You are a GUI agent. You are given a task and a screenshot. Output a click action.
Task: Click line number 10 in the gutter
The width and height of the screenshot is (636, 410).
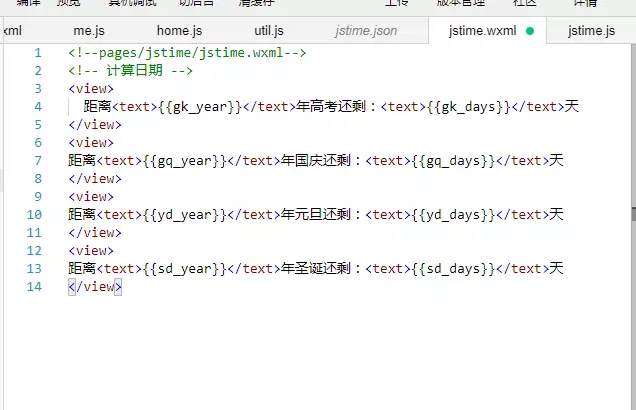click(x=34, y=215)
